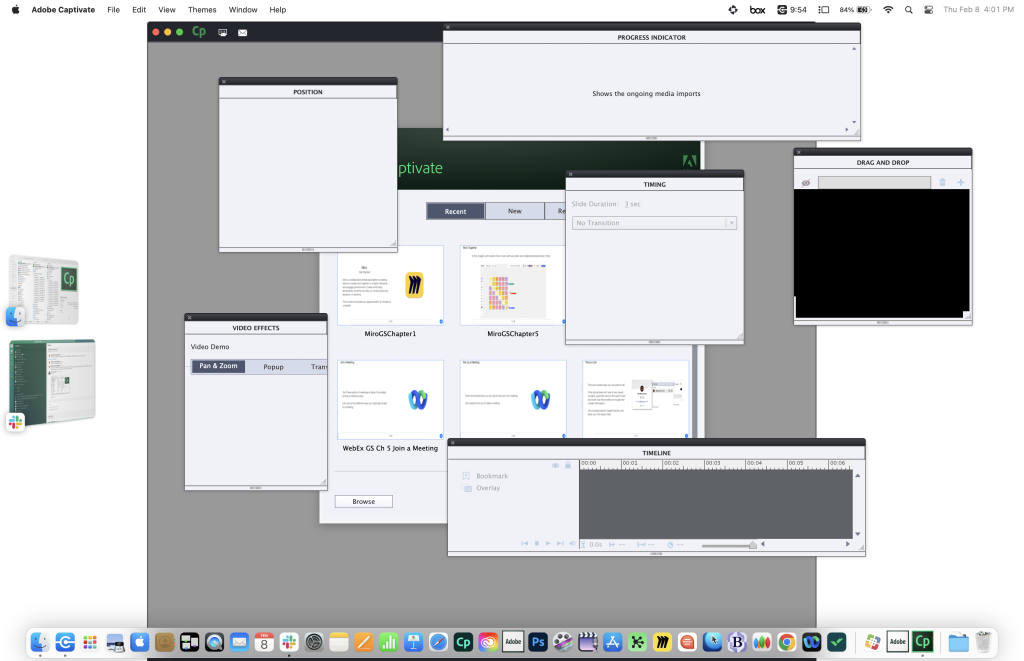Click the timeline zoom slider handle
The image size is (1024, 661).
tap(753, 545)
